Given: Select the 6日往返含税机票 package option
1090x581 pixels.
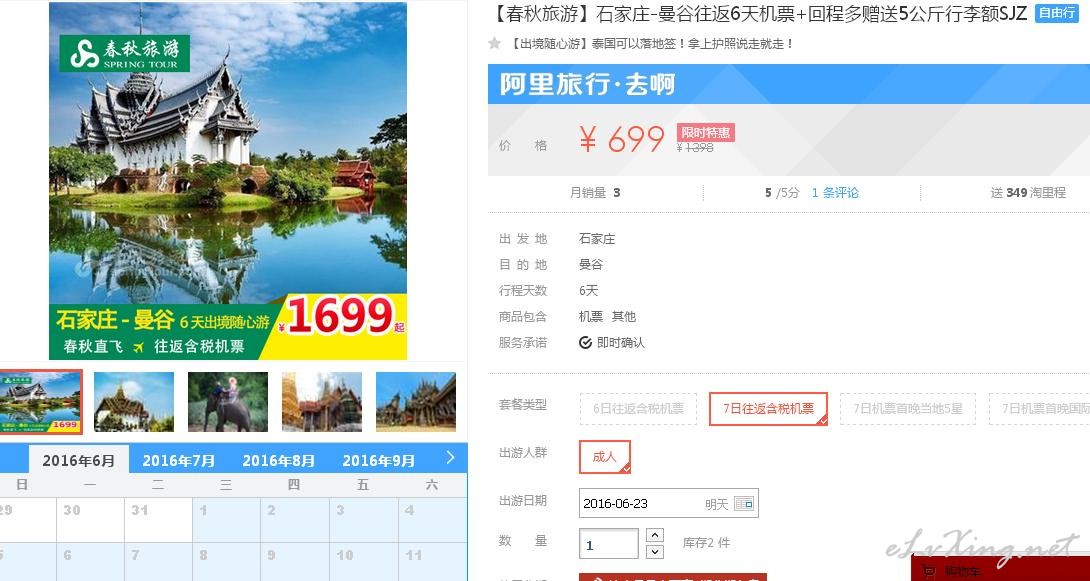Looking at the screenshot, I should pyautogui.click(x=638, y=409).
